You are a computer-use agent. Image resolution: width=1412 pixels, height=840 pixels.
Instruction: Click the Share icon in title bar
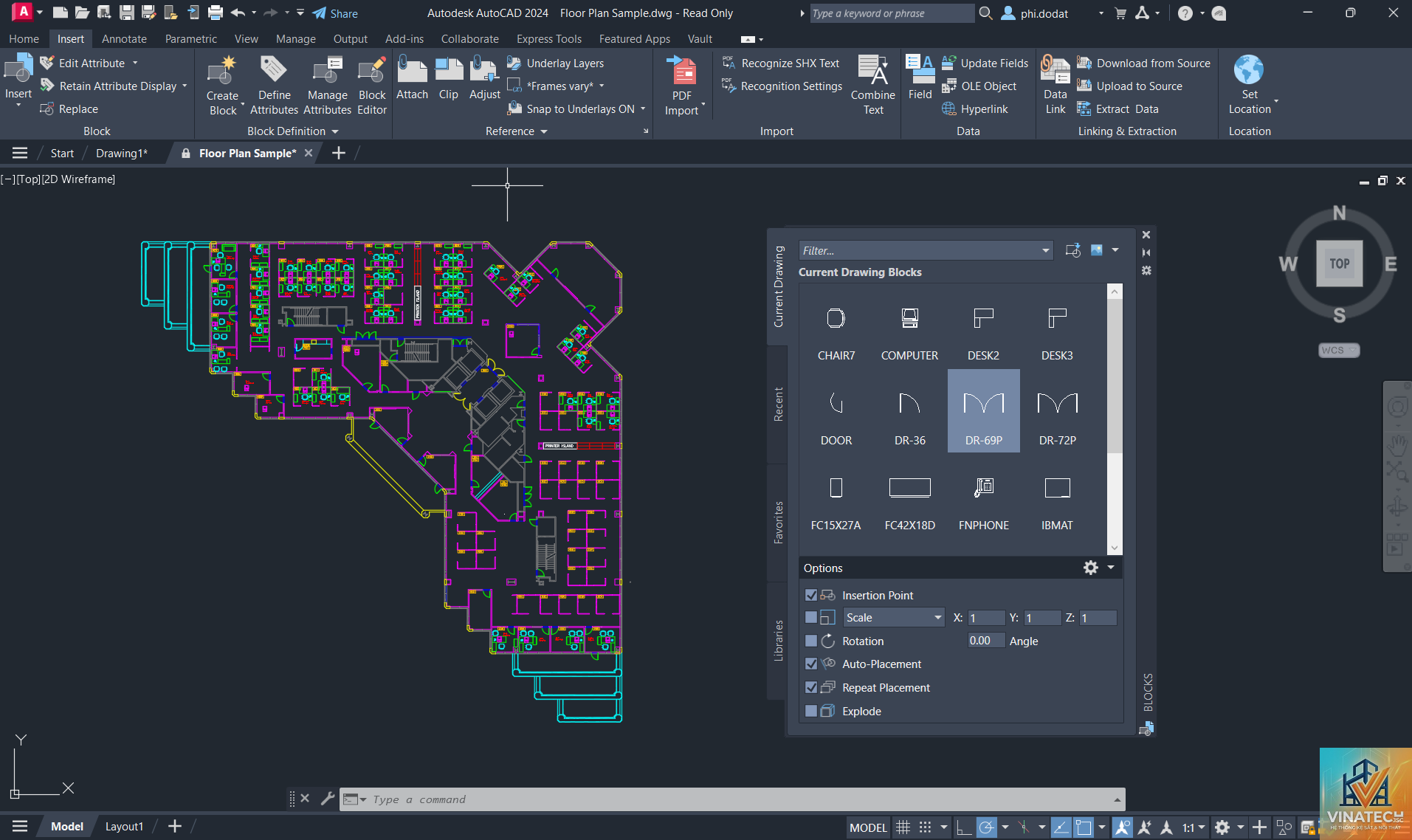(334, 13)
